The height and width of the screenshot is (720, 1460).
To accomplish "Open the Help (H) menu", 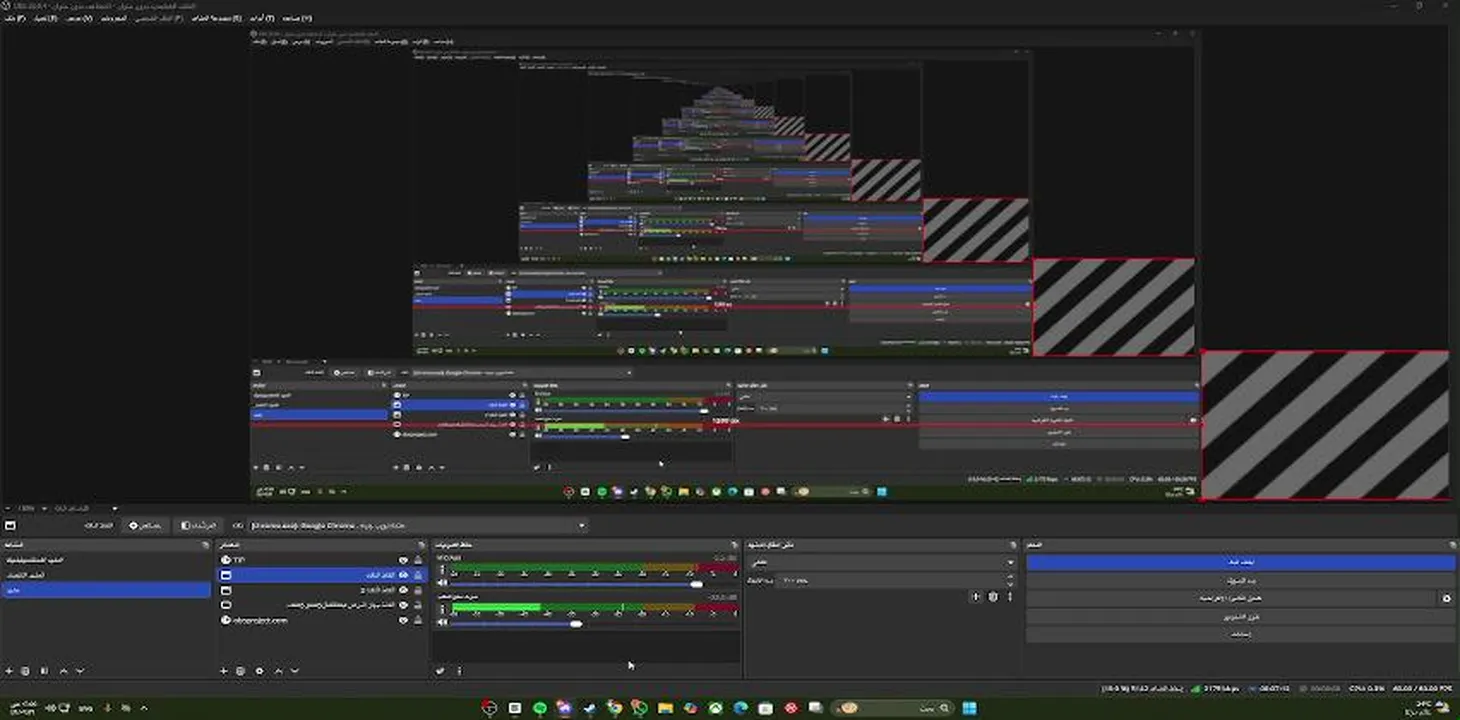I will (296, 18).
